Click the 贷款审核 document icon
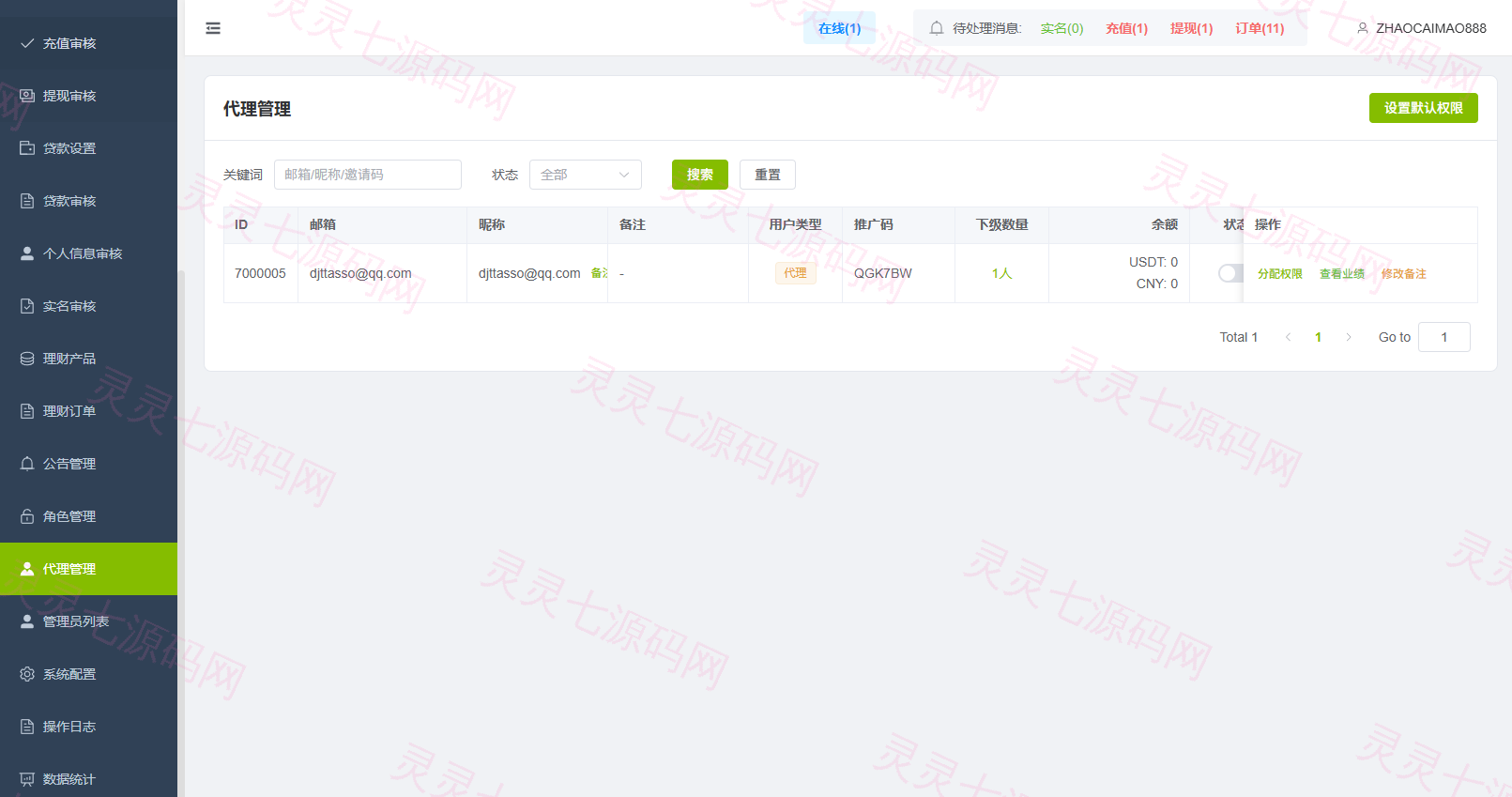The height and width of the screenshot is (797, 1512). point(27,201)
